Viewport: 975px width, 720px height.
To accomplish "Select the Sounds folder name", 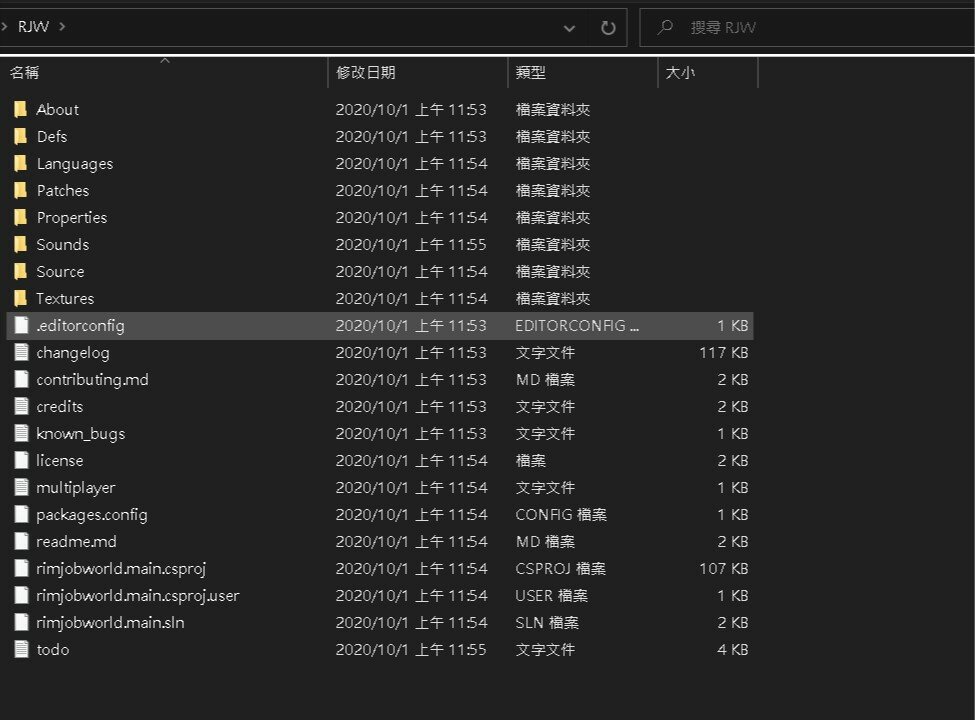I will 62,244.
